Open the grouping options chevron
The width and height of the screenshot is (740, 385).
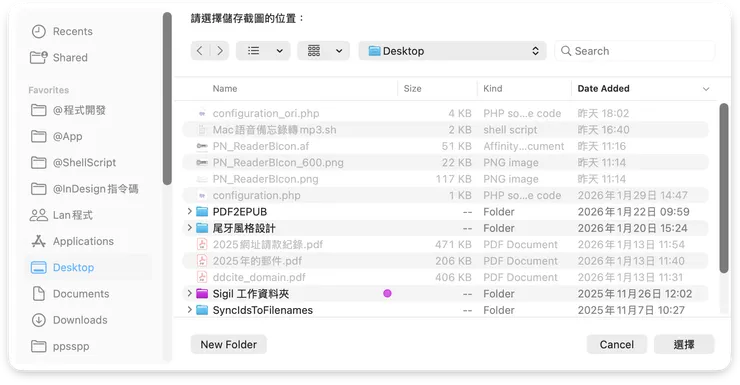pos(339,51)
